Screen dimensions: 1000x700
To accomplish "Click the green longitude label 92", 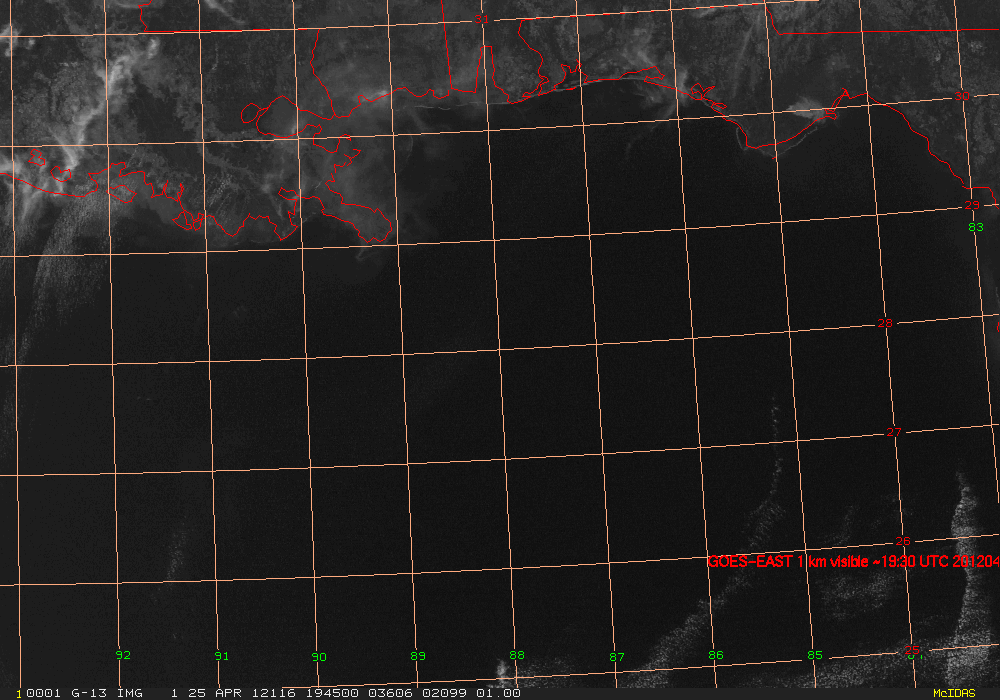I will coord(123,655).
